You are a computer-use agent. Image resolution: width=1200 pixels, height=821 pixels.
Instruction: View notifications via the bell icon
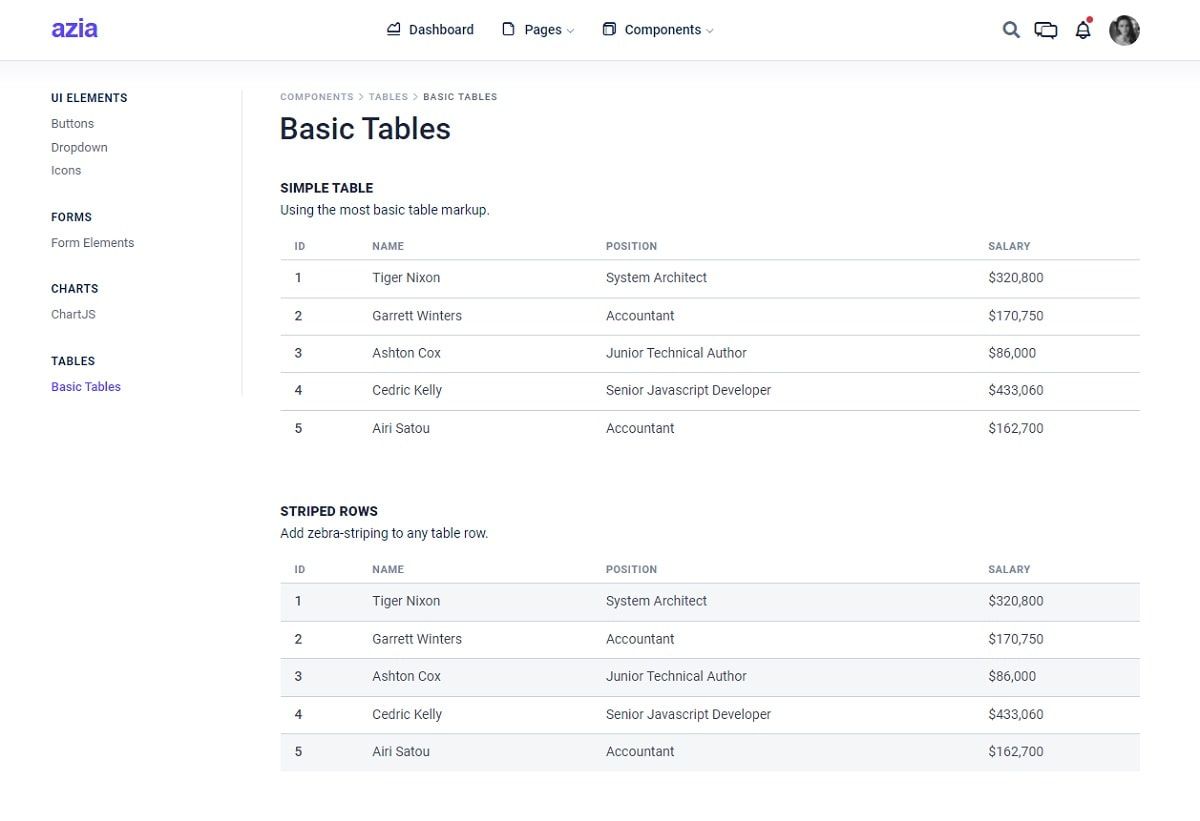coord(1081,30)
